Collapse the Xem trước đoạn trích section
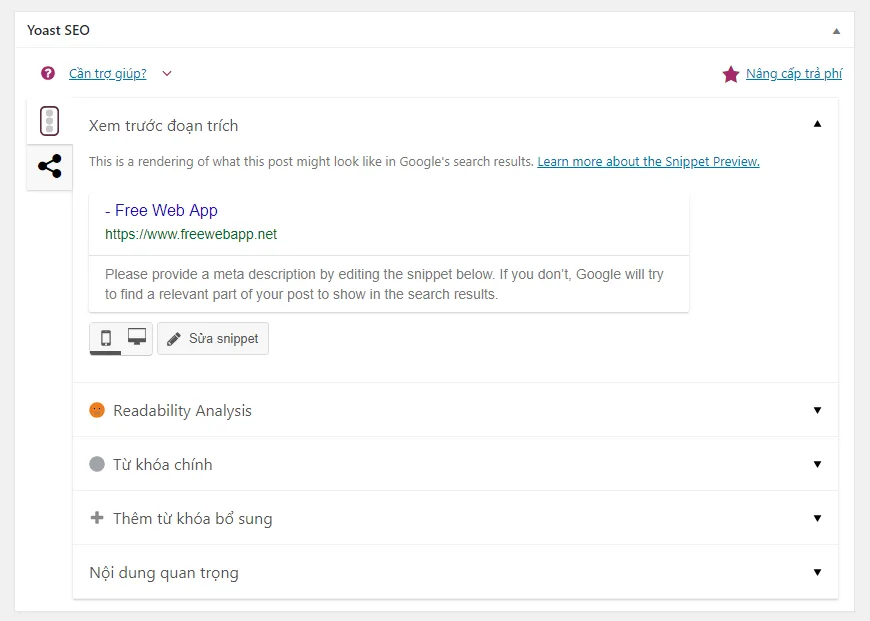Image resolution: width=870 pixels, height=621 pixels. tap(817, 124)
